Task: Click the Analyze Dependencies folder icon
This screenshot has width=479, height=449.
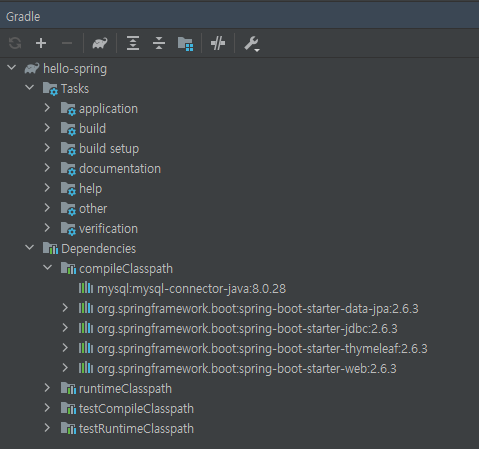Action: point(185,44)
